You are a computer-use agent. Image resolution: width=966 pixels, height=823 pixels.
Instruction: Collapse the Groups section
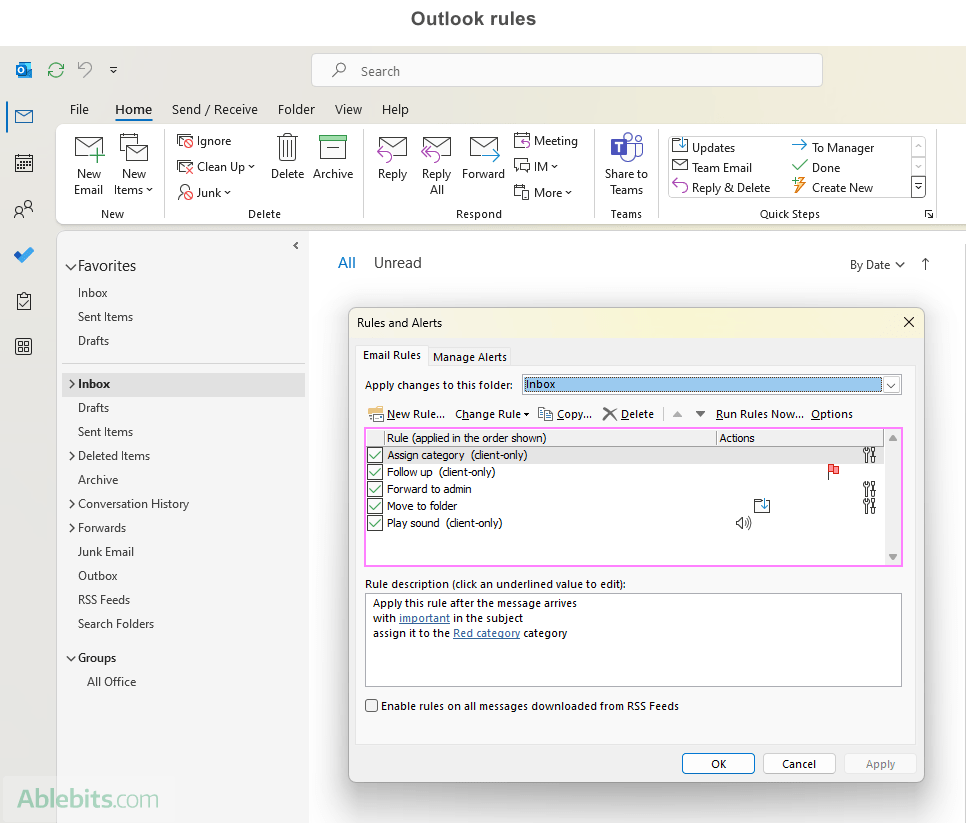69,657
